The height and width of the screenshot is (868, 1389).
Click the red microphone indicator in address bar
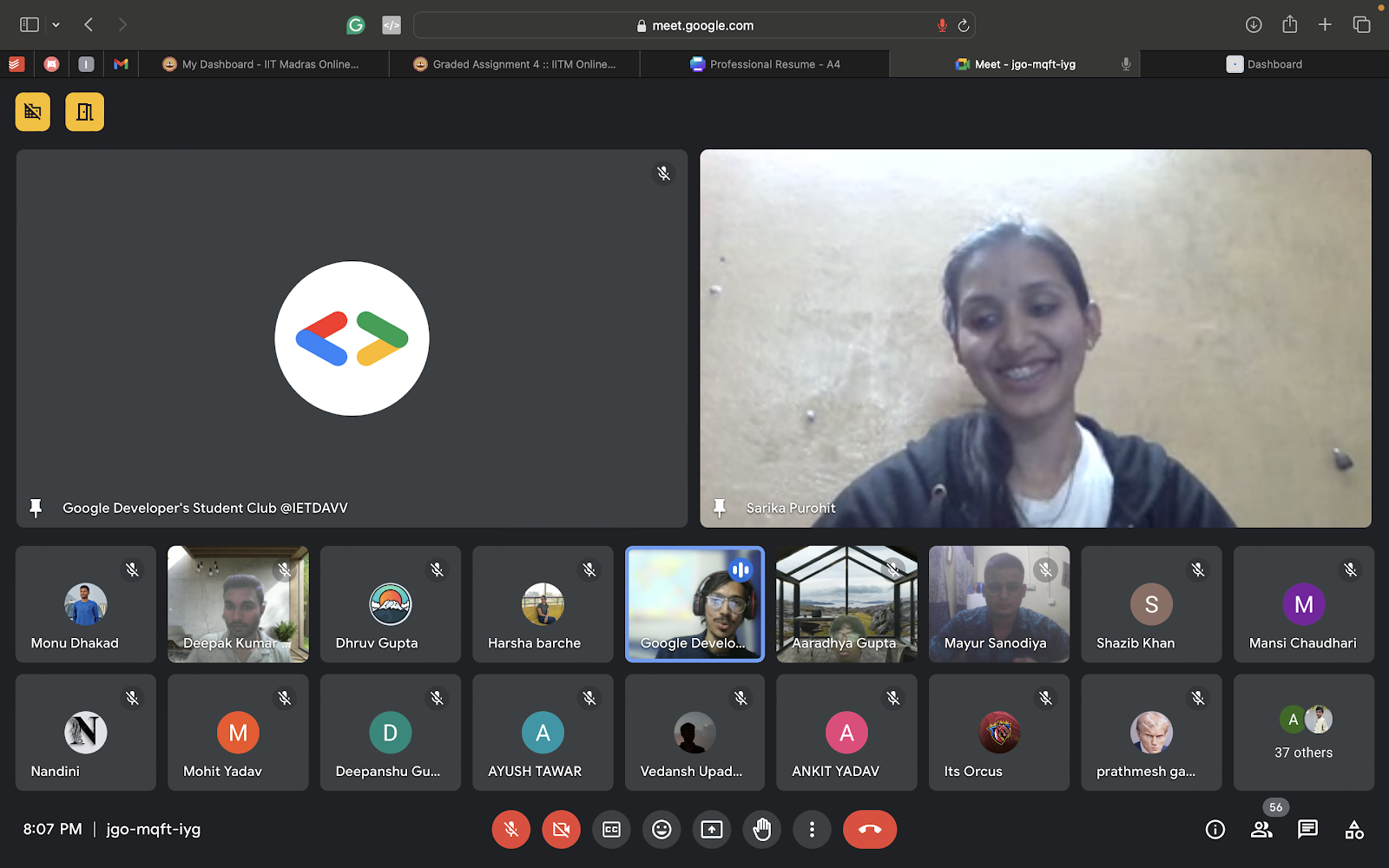[x=942, y=26]
